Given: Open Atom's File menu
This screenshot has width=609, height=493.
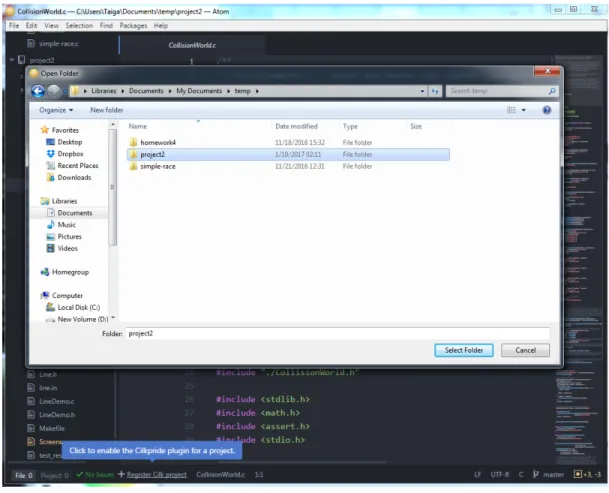Looking at the screenshot, I should click(x=14, y=26).
